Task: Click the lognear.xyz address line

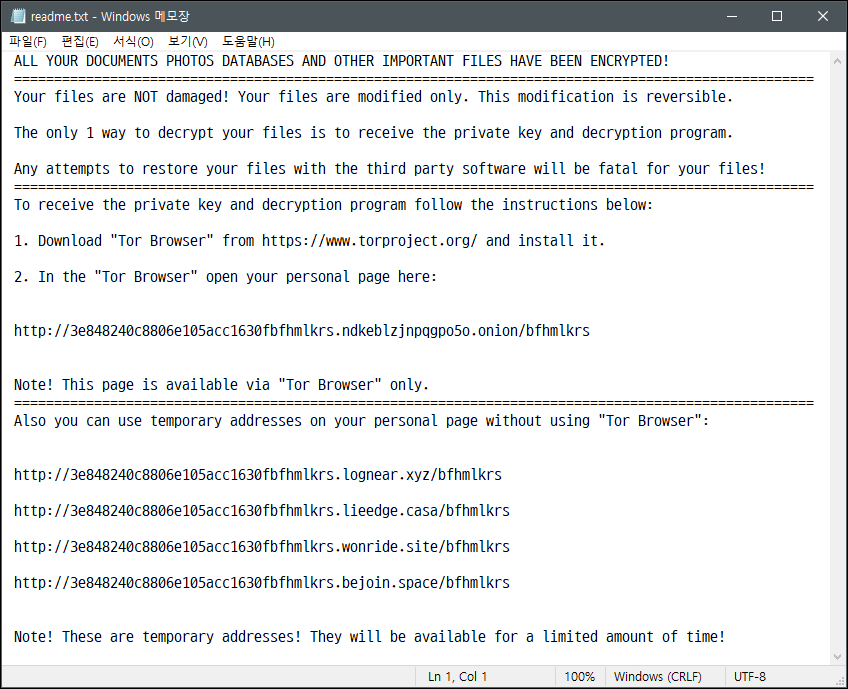Action: tap(258, 475)
